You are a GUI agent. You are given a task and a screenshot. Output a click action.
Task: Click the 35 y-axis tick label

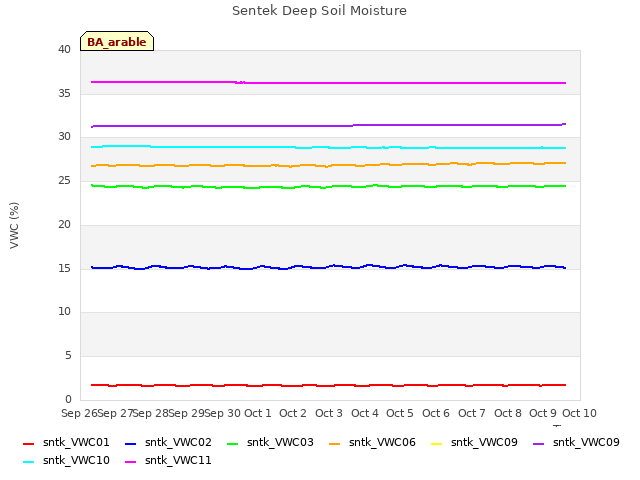[64, 93]
